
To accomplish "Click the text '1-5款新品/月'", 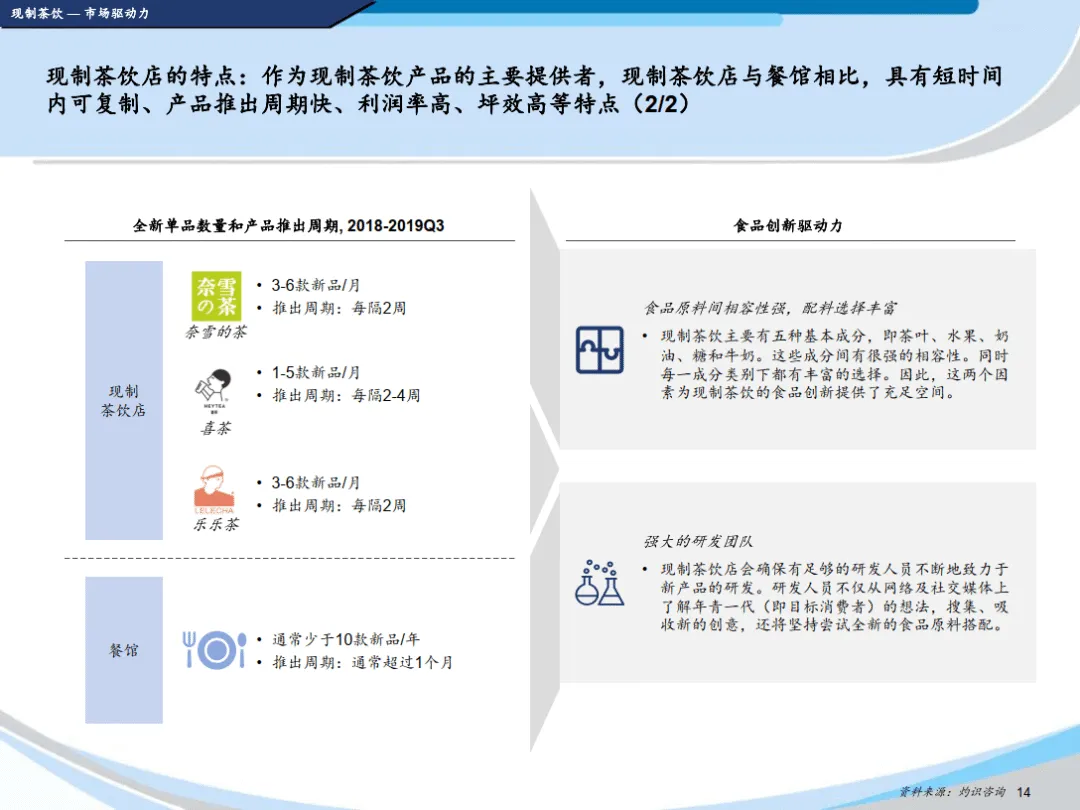I will 315,373.
